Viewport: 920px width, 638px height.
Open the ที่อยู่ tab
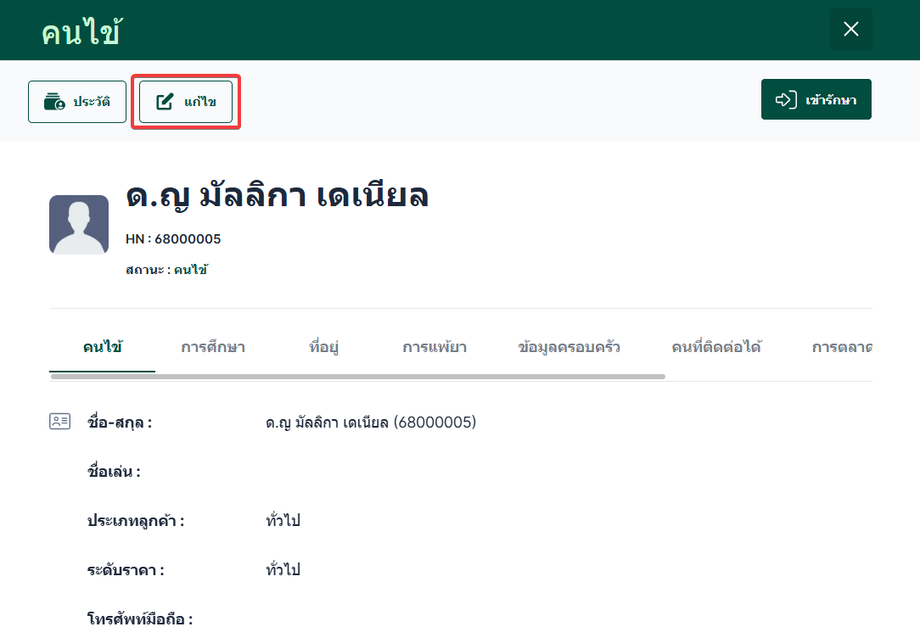click(324, 347)
